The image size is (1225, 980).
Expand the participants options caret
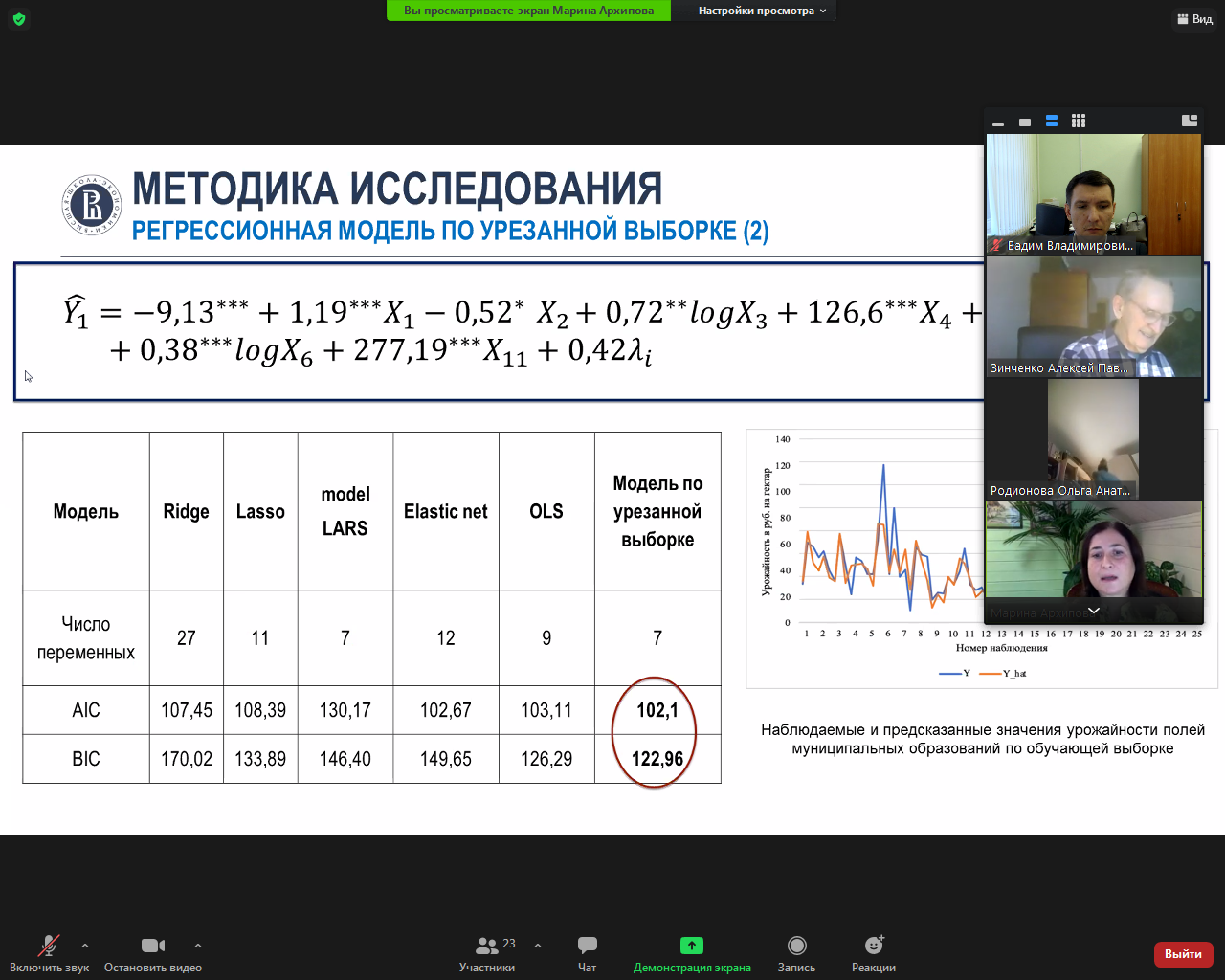(x=538, y=946)
